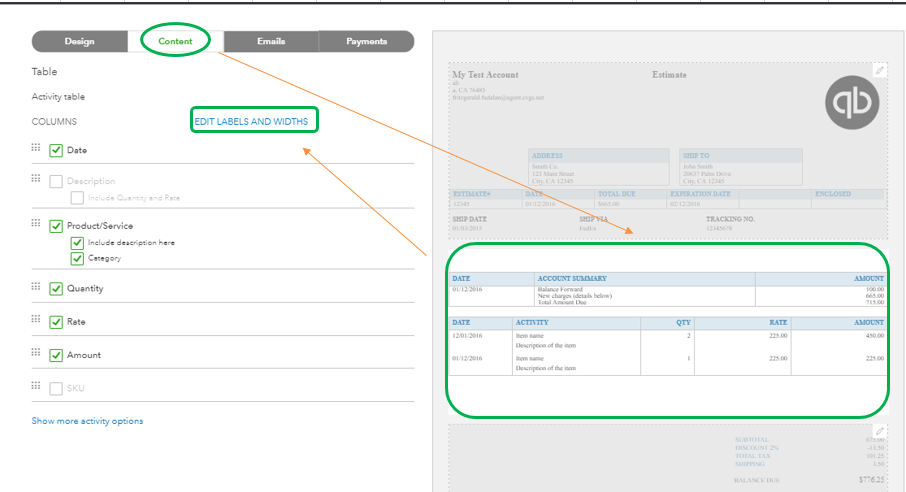Screen dimensions: 906x492
Task: Click the EXPIRATION DATE header in preview
Action: click(x=700, y=194)
